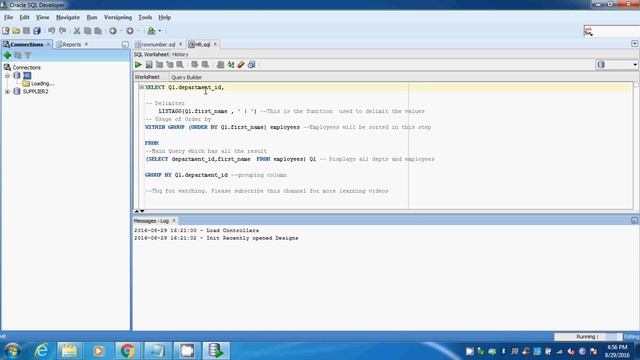Open the Edit menu

tap(24, 17)
